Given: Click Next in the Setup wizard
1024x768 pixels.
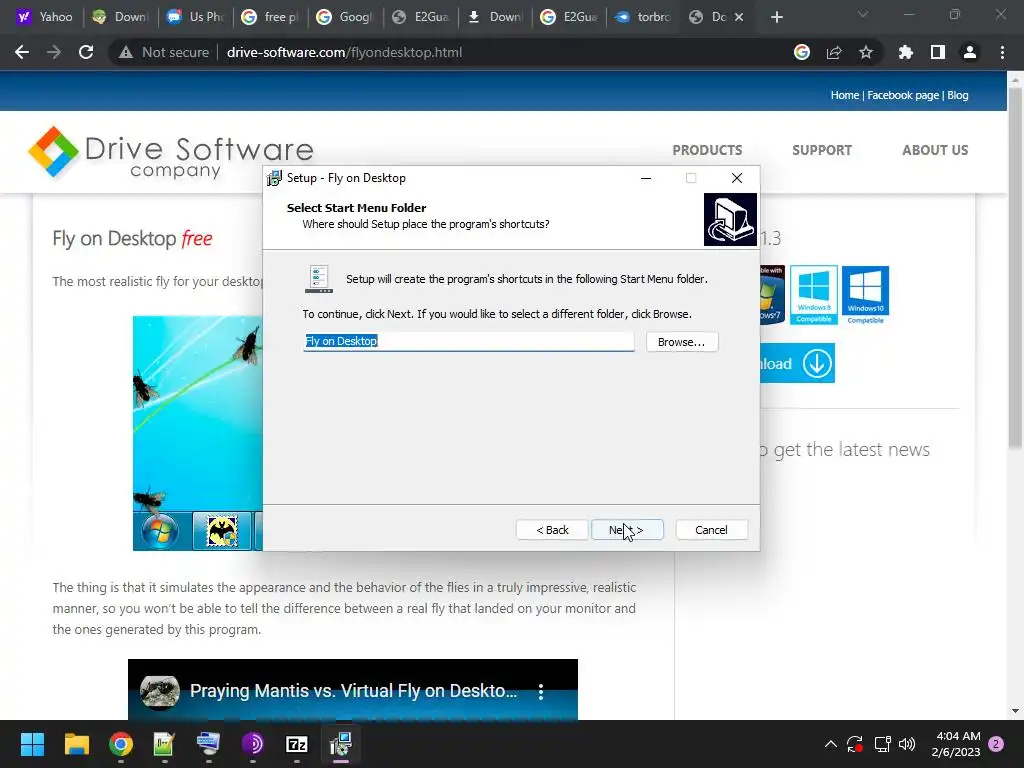Looking at the screenshot, I should pos(627,530).
